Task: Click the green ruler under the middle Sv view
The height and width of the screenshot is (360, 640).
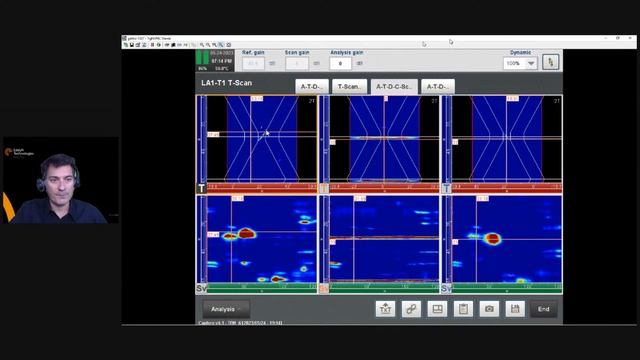Action: point(384,288)
